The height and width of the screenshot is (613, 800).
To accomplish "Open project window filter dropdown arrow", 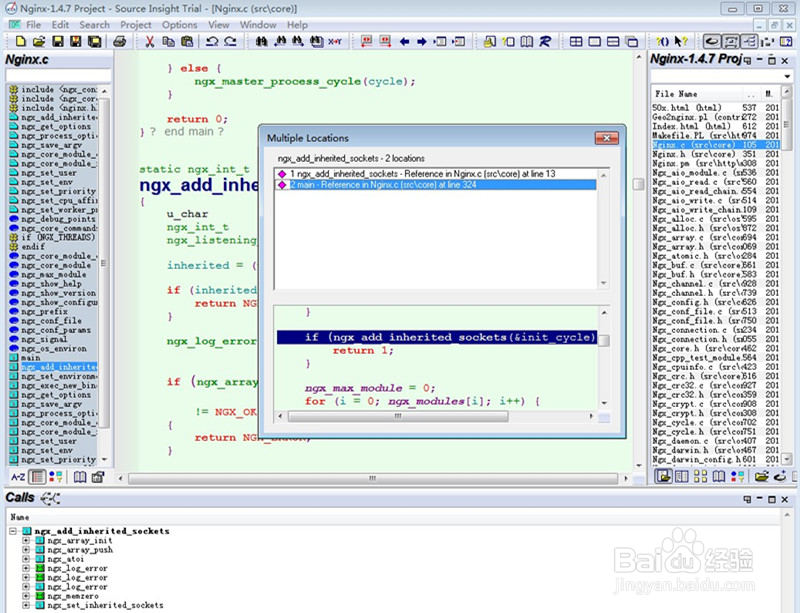I will (x=787, y=77).
